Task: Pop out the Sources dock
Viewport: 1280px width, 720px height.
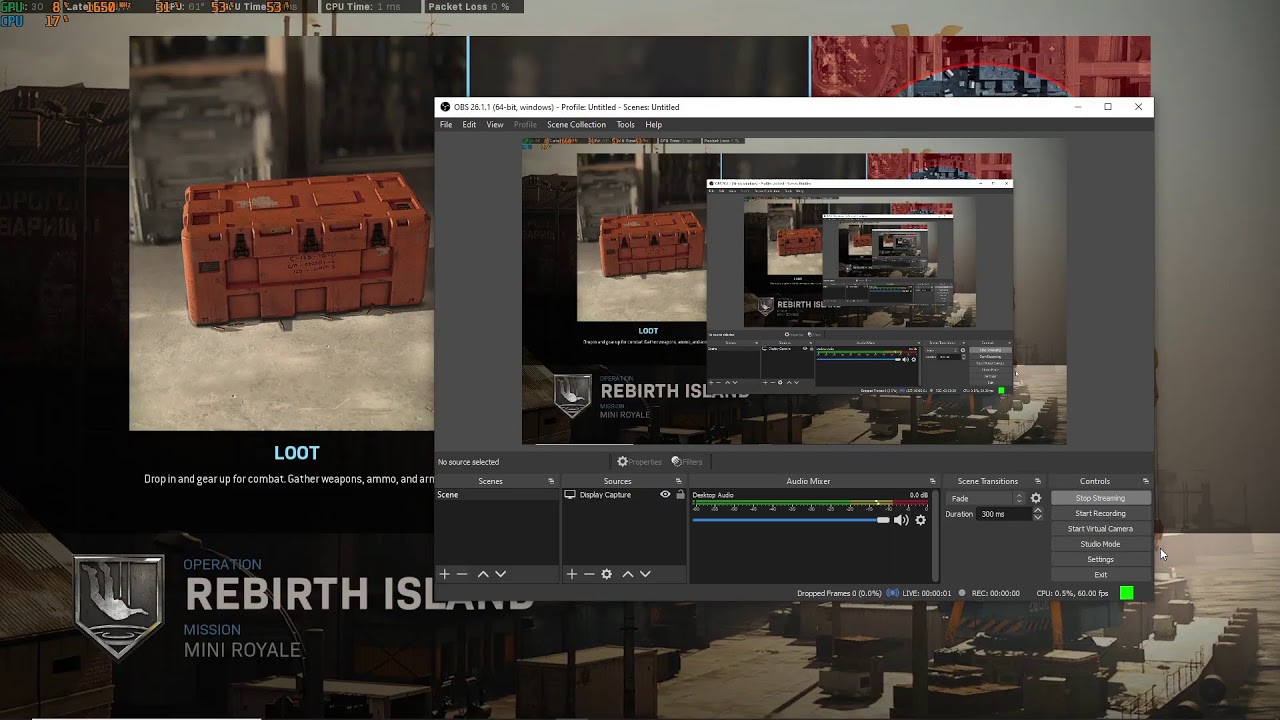Action: click(679, 481)
